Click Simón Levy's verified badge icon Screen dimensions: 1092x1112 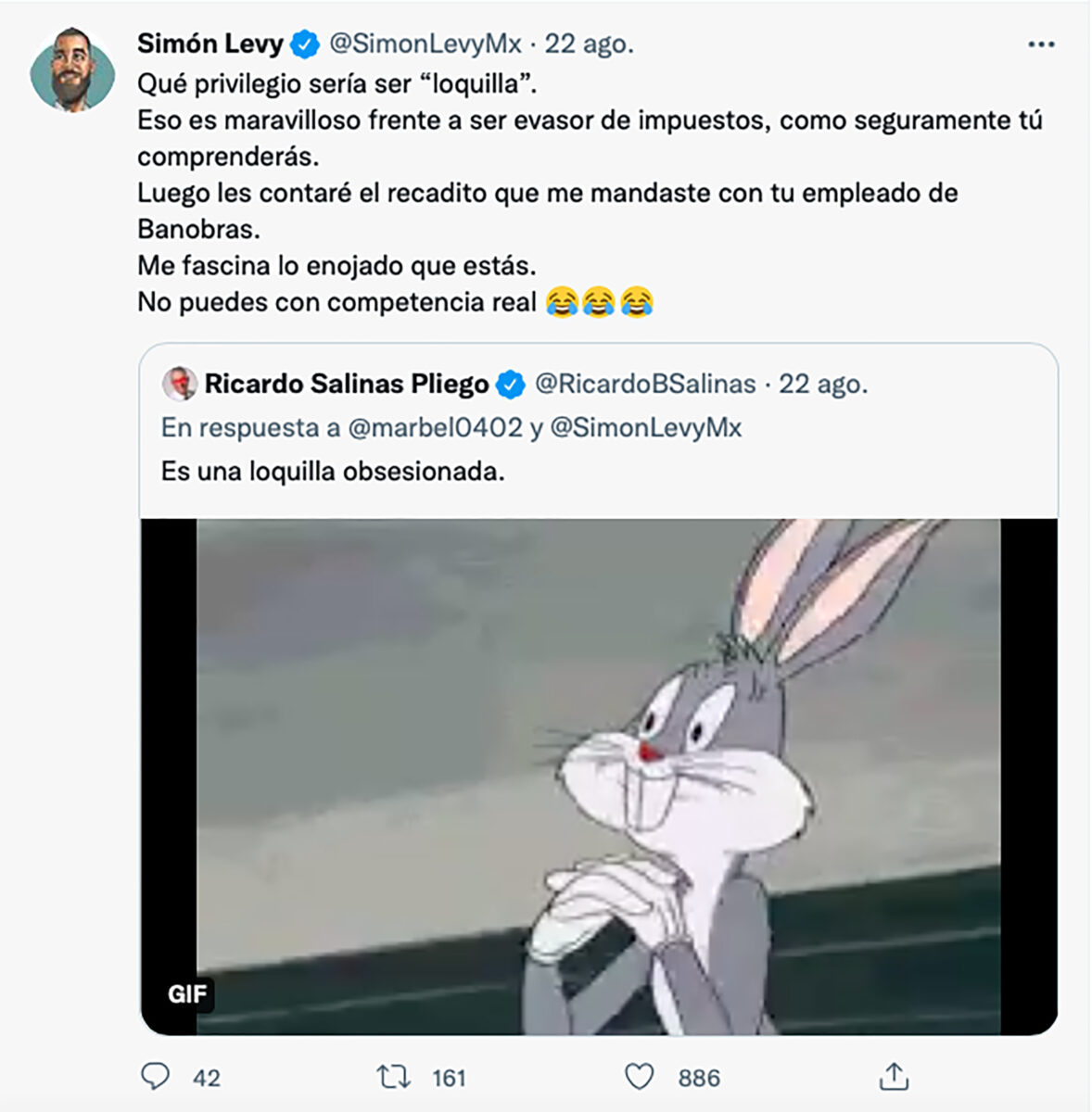tap(301, 42)
